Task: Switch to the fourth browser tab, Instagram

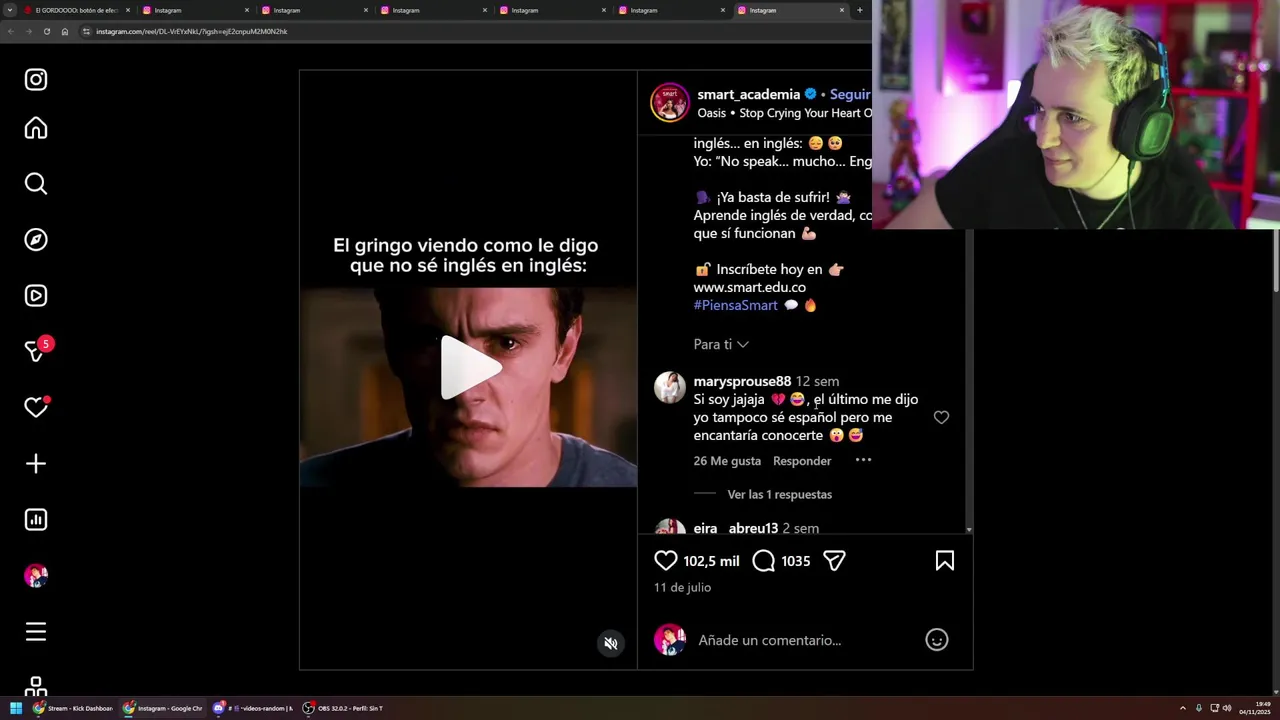Action: pos(433,10)
